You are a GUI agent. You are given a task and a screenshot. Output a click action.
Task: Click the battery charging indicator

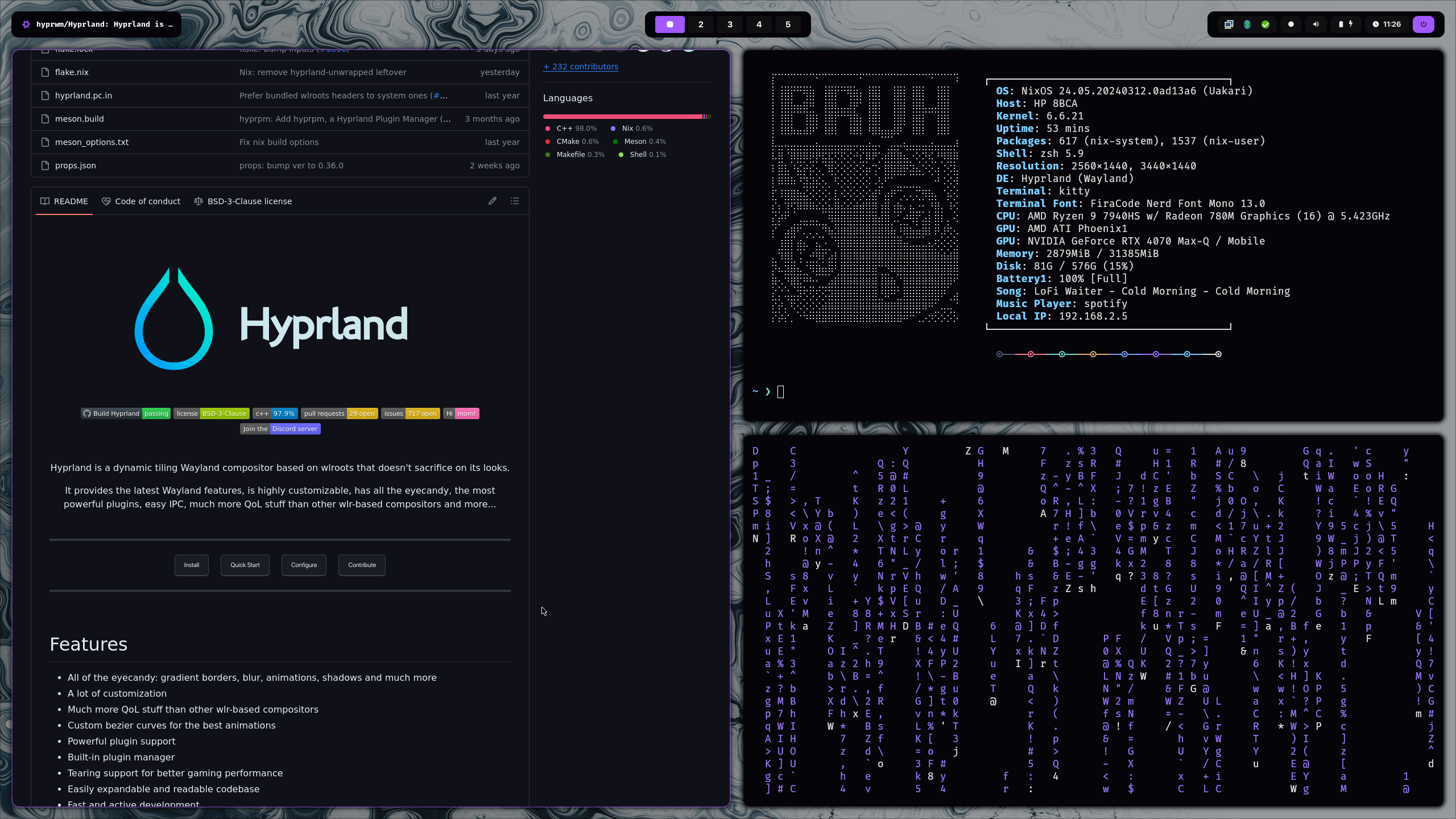1345,24
